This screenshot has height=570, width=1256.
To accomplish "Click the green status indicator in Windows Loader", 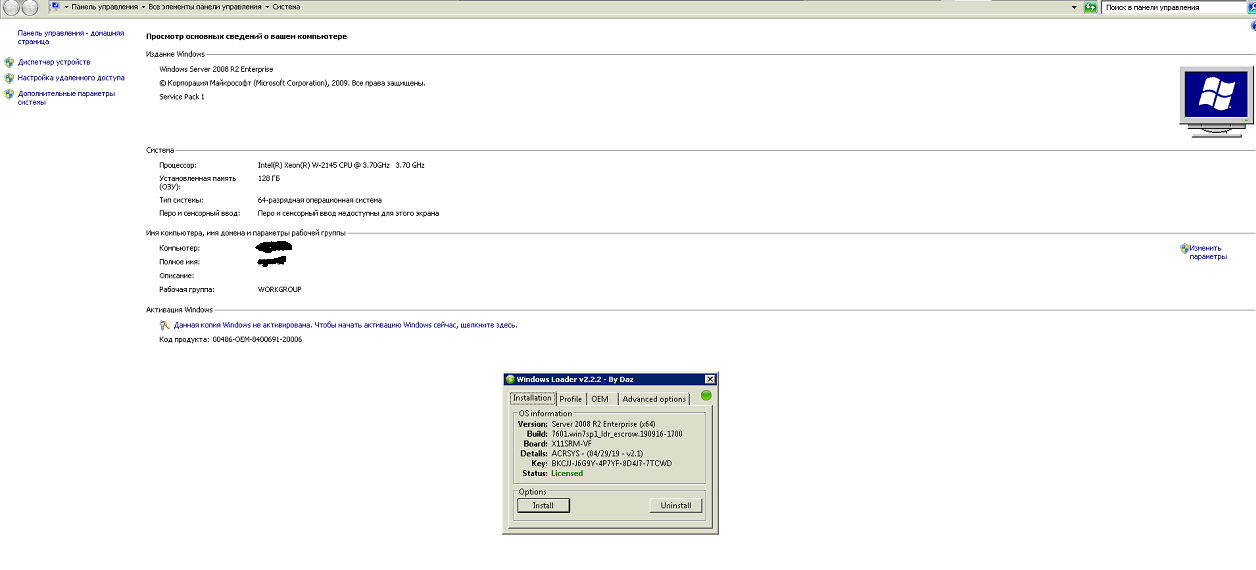I will (706, 396).
